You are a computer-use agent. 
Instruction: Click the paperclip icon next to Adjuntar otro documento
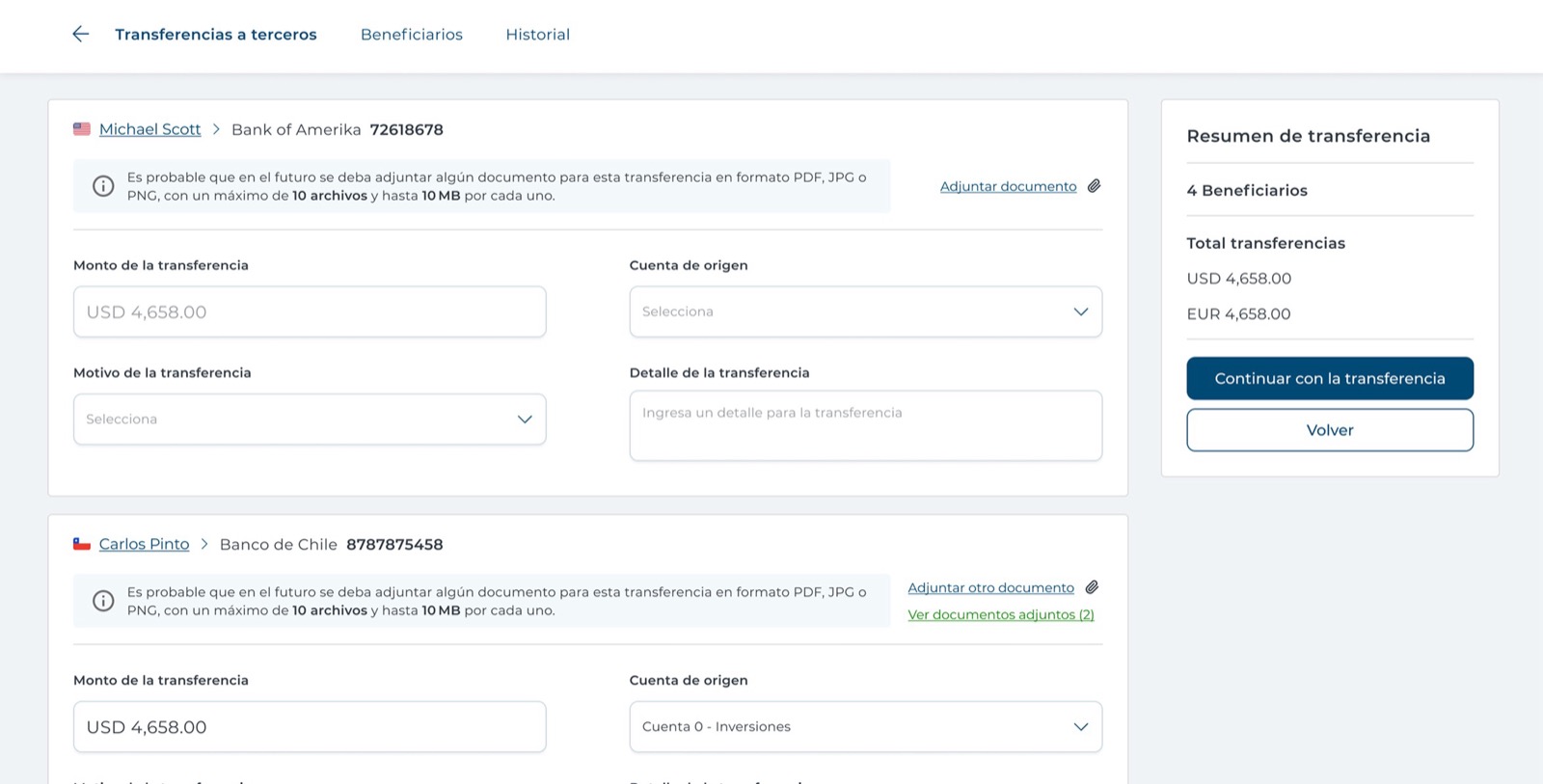point(1092,587)
